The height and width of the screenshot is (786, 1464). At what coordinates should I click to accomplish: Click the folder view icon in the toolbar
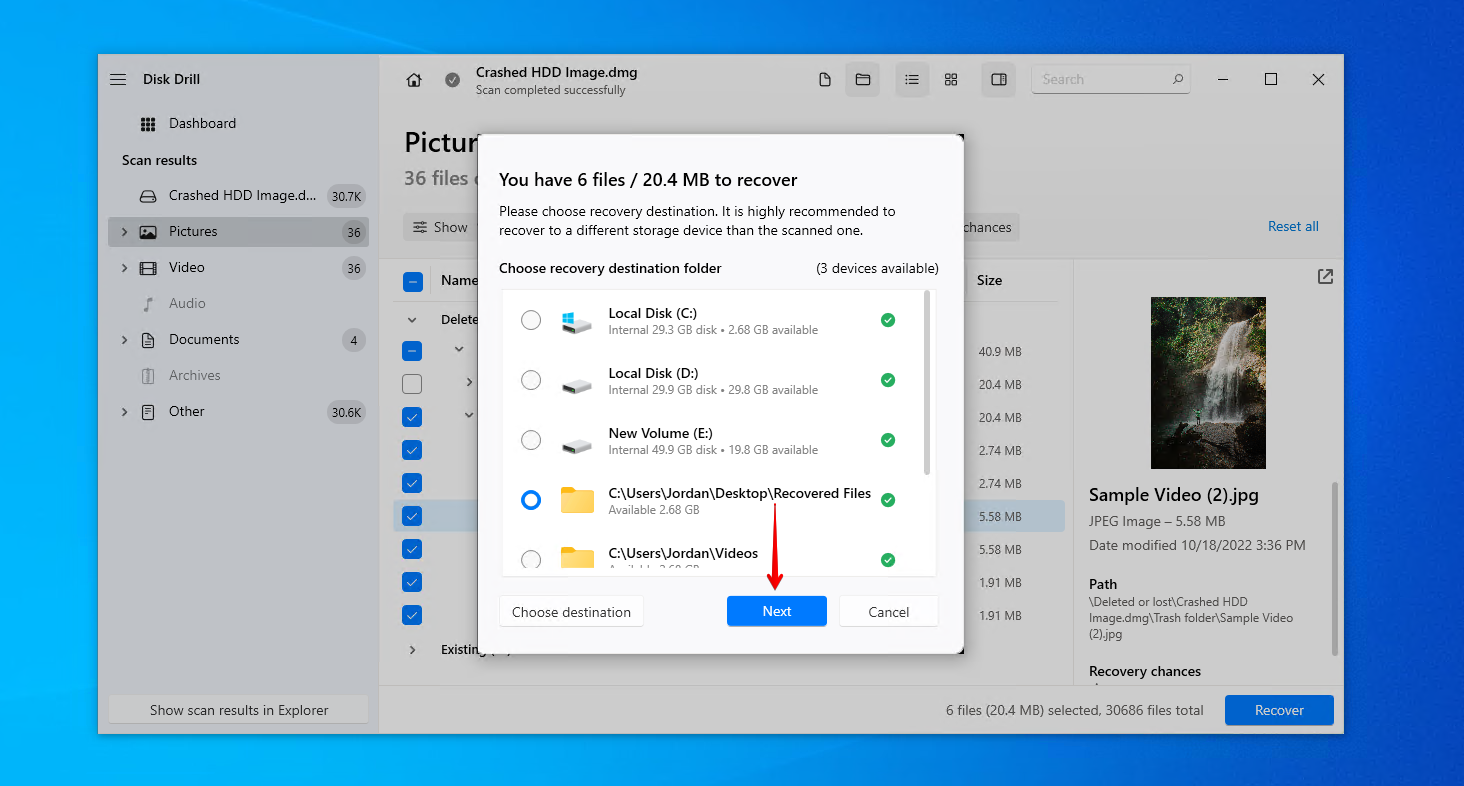[862, 79]
